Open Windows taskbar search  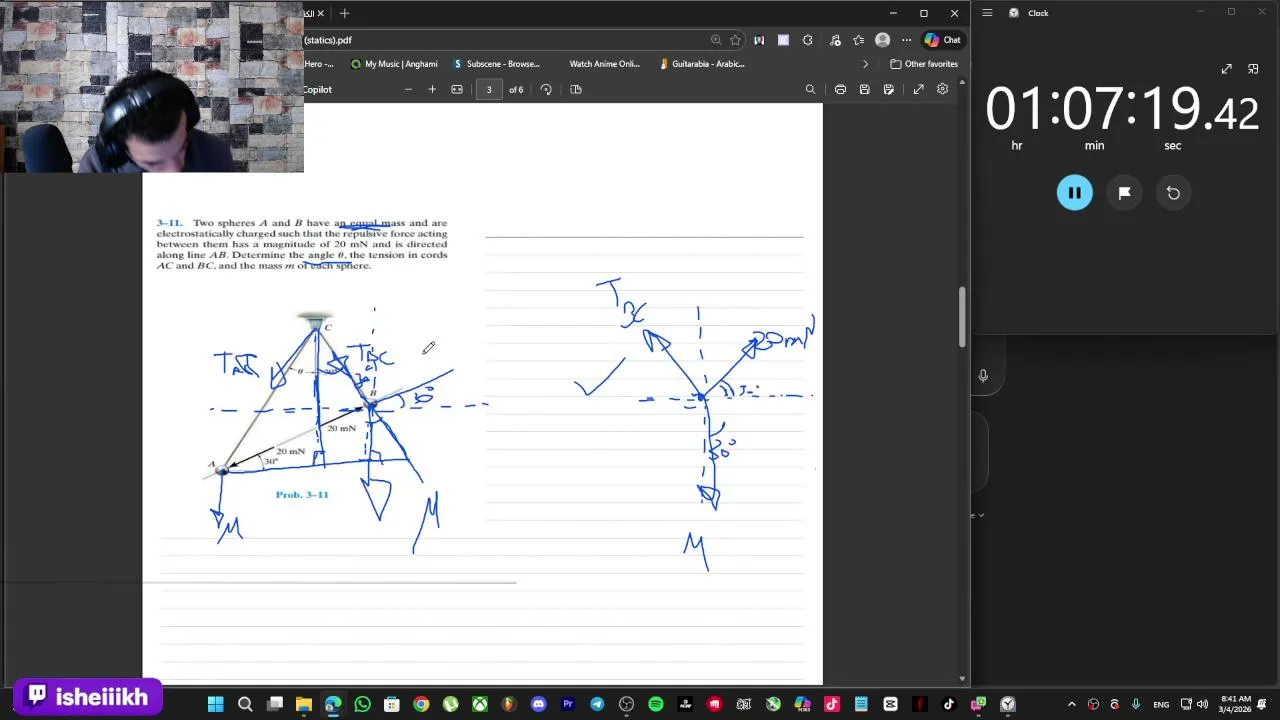coord(245,704)
